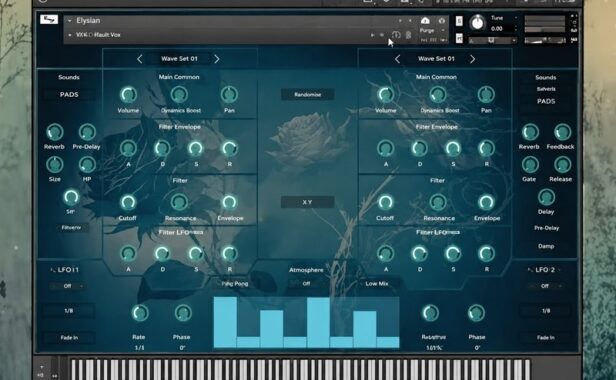Image resolution: width=616 pixels, height=380 pixels.
Task: Click the right layer Pan knob
Action: pos(486,95)
